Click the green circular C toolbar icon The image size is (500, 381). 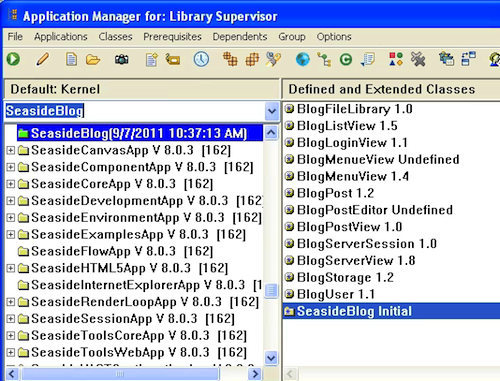coord(346,60)
